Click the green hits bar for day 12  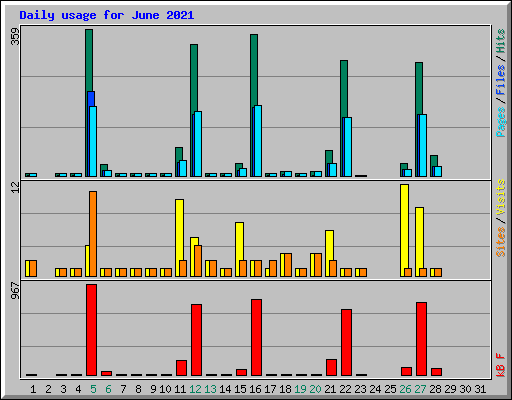coord(194,77)
